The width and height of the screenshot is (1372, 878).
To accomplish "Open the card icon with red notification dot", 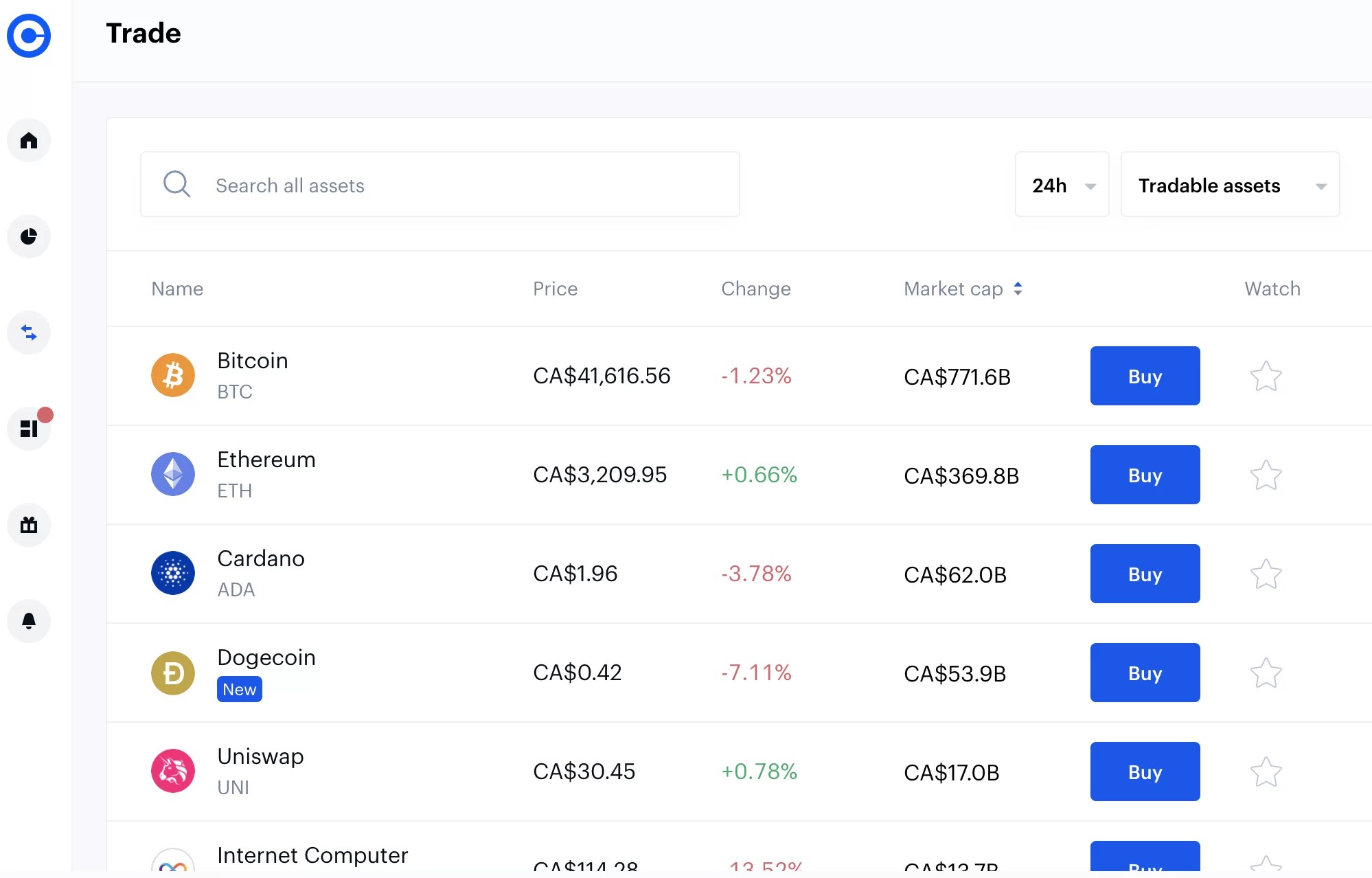I will click(x=29, y=429).
